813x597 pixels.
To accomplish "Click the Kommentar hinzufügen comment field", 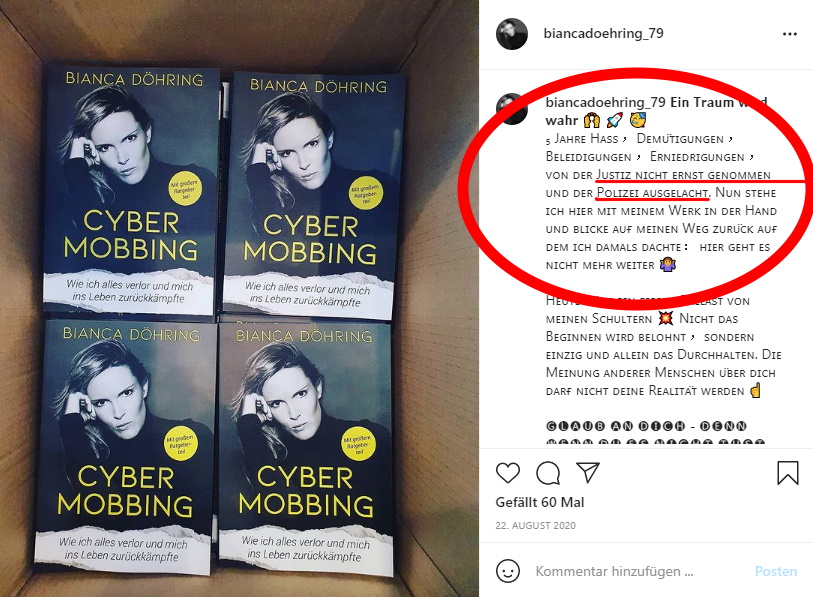I will click(614, 571).
